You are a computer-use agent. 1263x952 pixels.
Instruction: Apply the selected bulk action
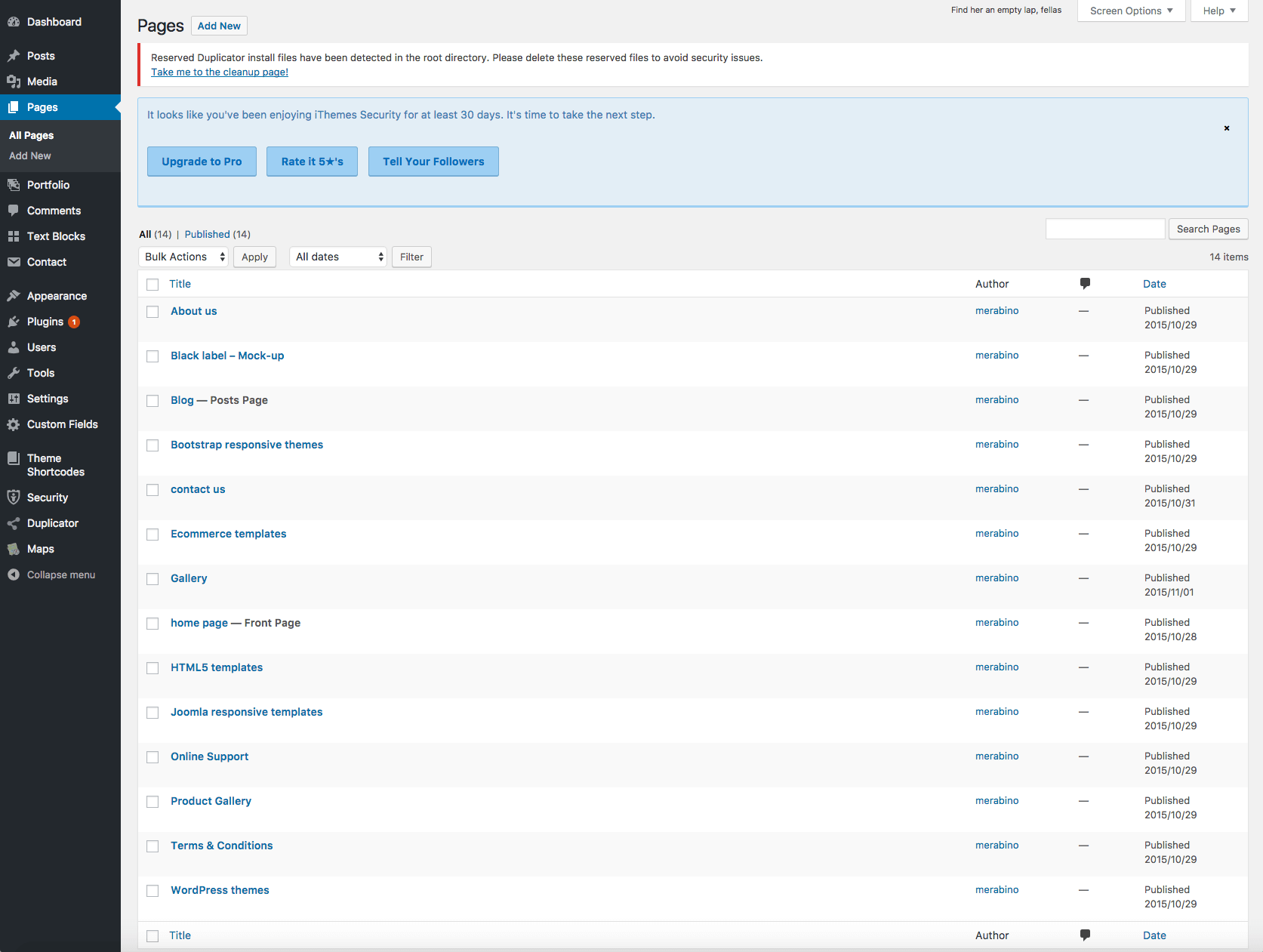click(x=254, y=257)
